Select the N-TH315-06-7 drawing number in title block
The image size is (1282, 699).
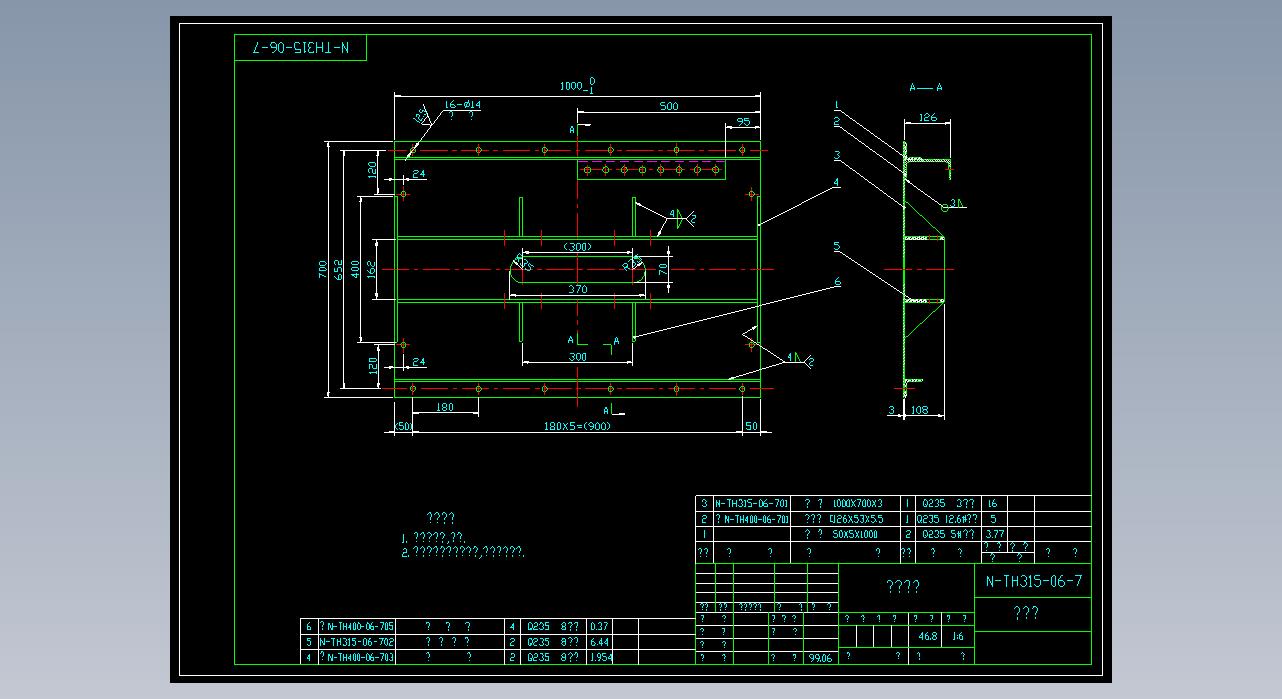1033,581
